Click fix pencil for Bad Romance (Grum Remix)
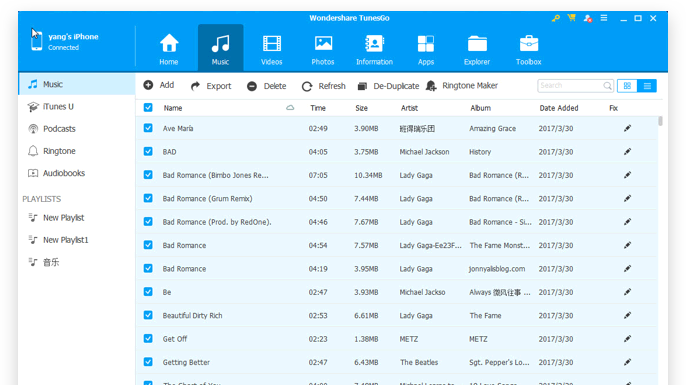The image size is (686, 385). pos(627,198)
